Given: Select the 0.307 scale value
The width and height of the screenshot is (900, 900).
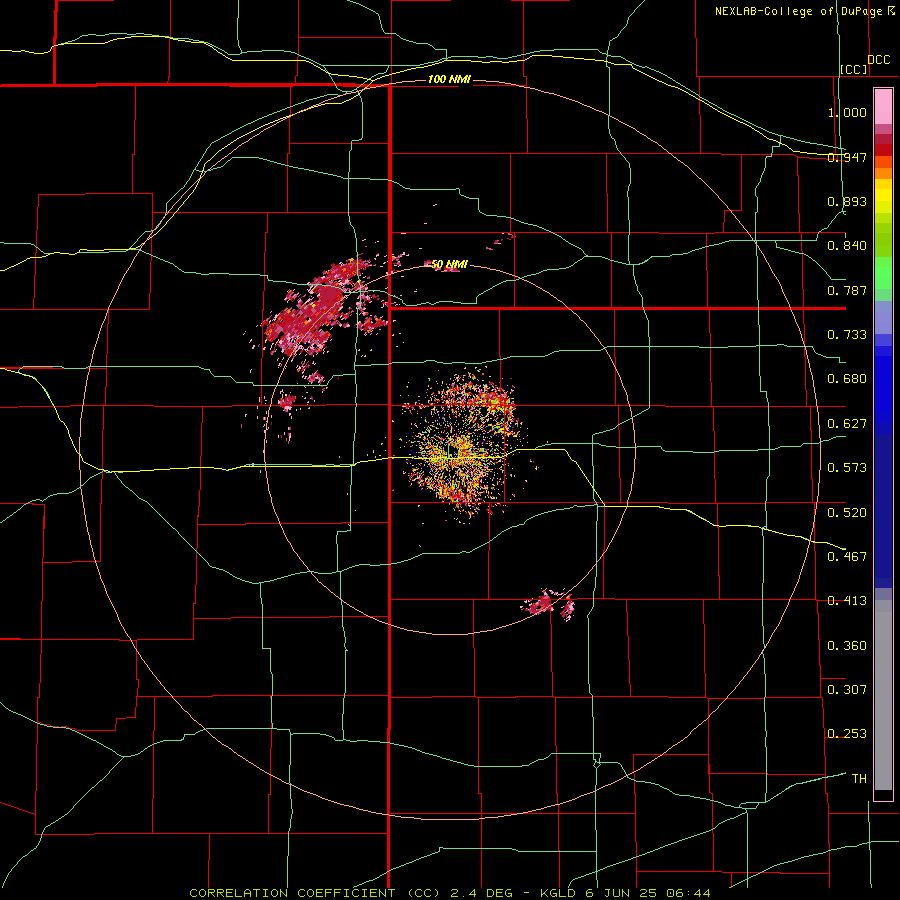Looking at the screenshot, I should (847, 689).
